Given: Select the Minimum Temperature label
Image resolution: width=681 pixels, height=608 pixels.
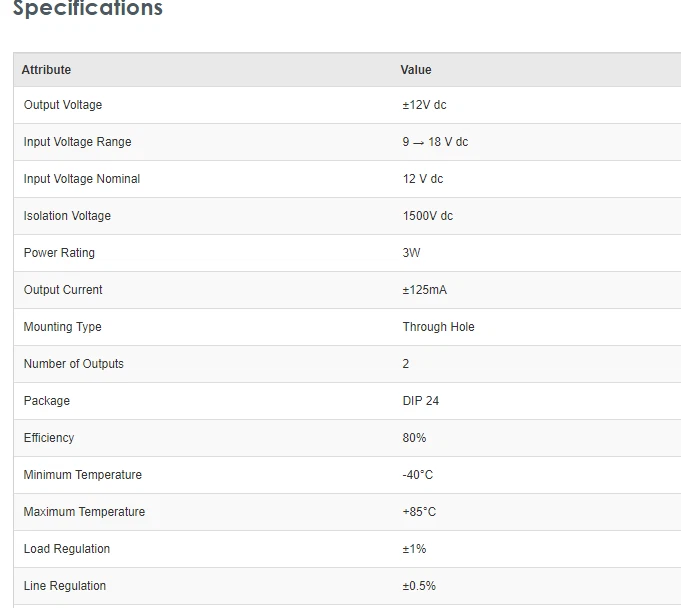Looking at the screenshot, I should [83, 475].
